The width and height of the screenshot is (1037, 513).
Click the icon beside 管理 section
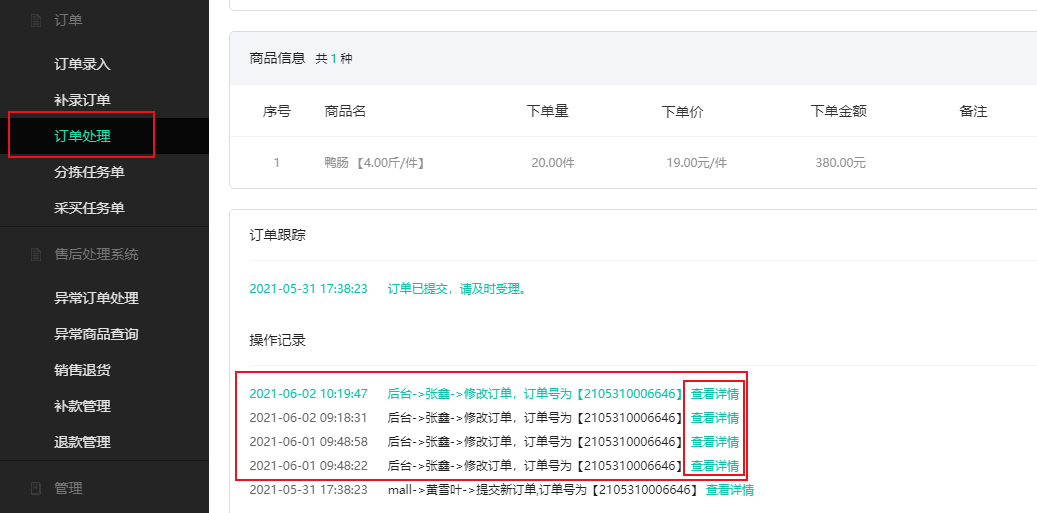click(x=36, y=489)
